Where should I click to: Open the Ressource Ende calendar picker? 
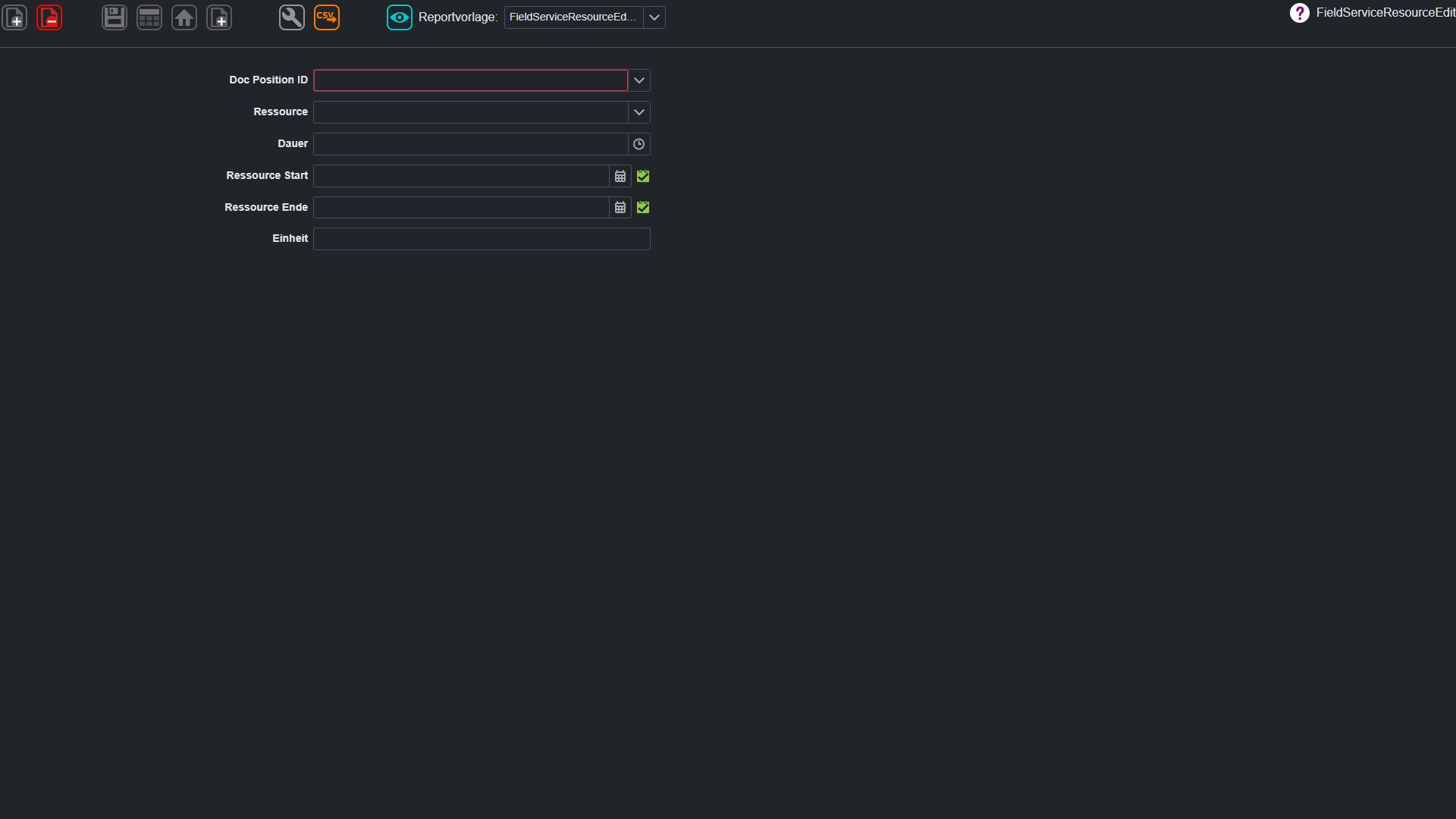620,207
